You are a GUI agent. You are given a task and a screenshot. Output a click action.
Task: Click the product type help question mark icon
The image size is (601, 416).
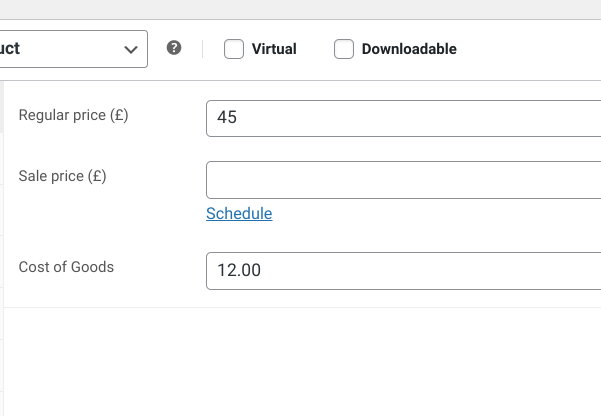tap(174, 48)
